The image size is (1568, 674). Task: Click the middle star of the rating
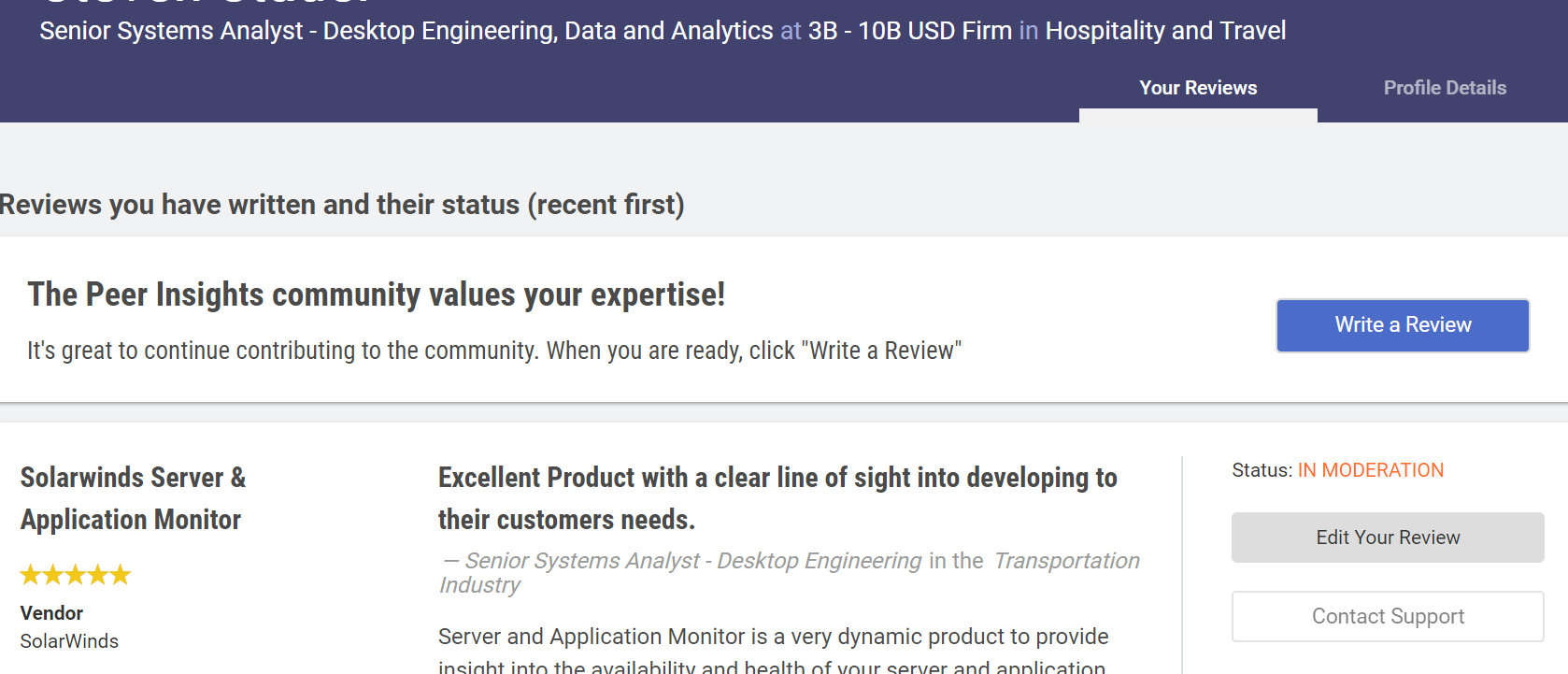click(x=76, y=575)
